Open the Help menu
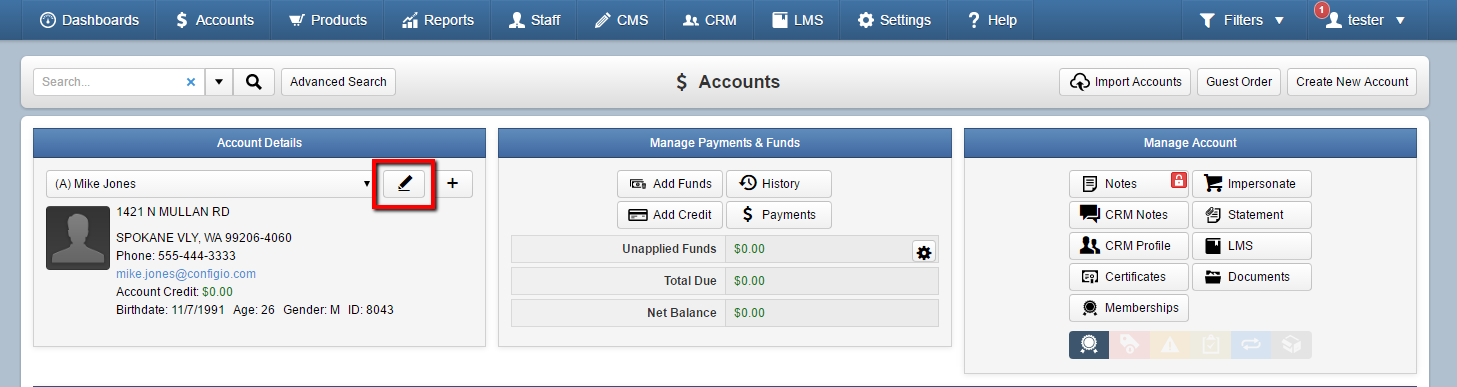This screenshot has width=1457, height=387. [992, 20]
